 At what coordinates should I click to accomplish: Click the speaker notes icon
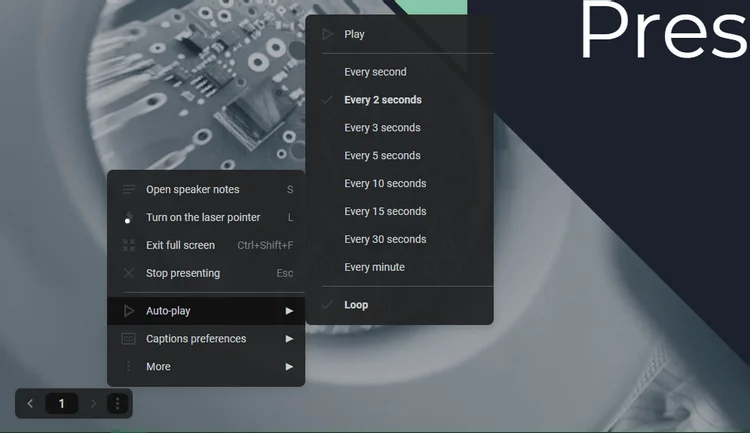coord(128,189)
